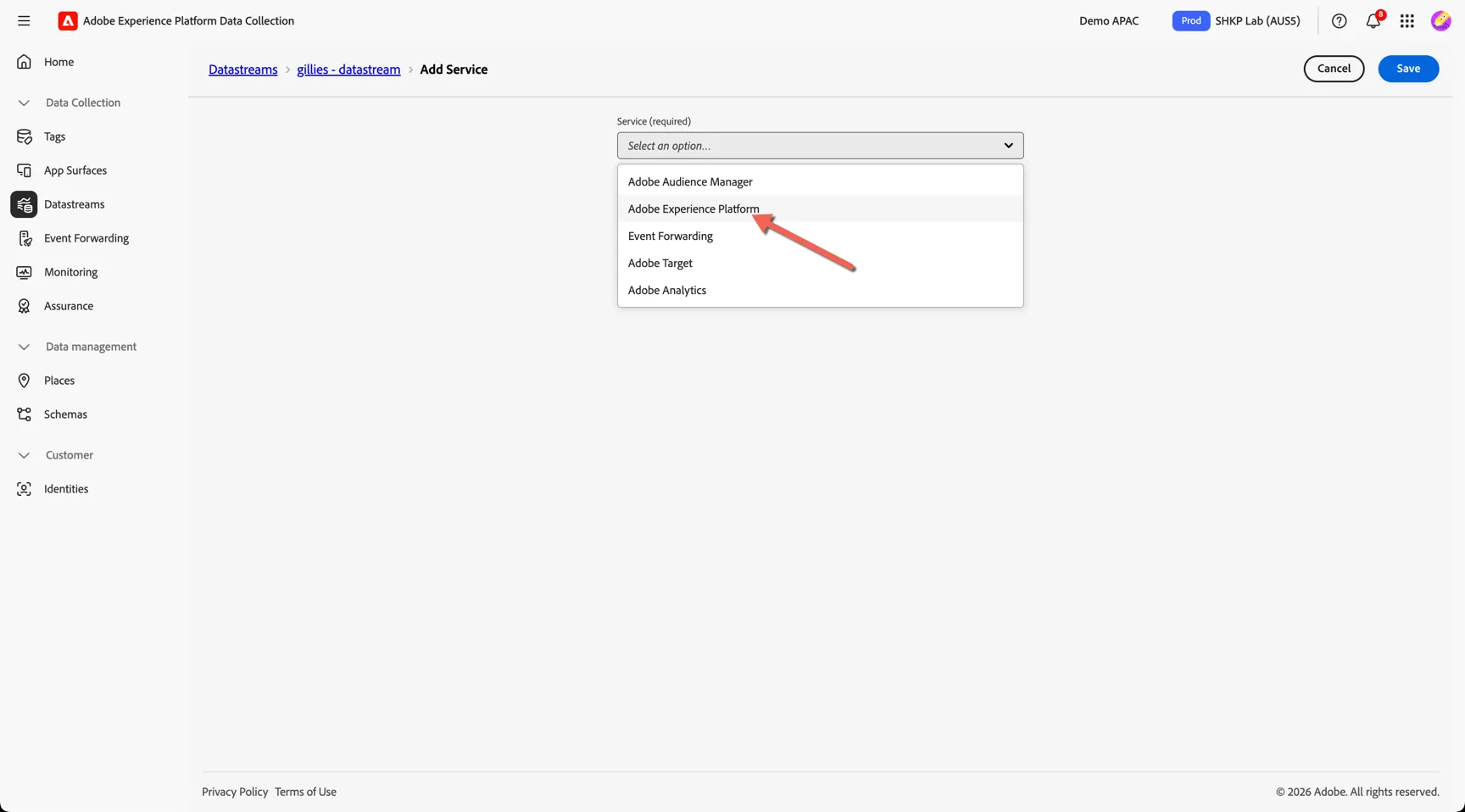Click the App Surfaces icon
This screenshot has width=1465, height=812.
click(24, 170)
